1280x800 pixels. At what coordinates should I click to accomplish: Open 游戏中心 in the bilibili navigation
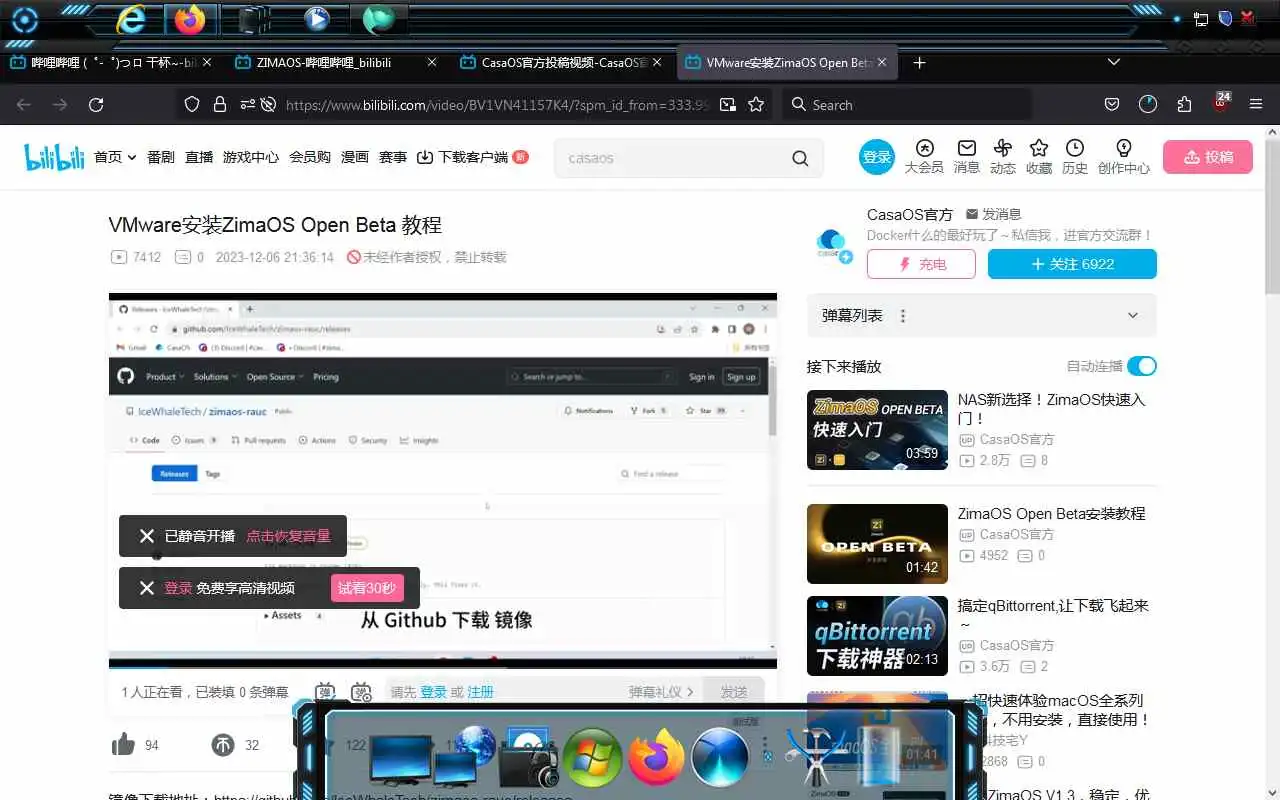[x=251, y=157]
